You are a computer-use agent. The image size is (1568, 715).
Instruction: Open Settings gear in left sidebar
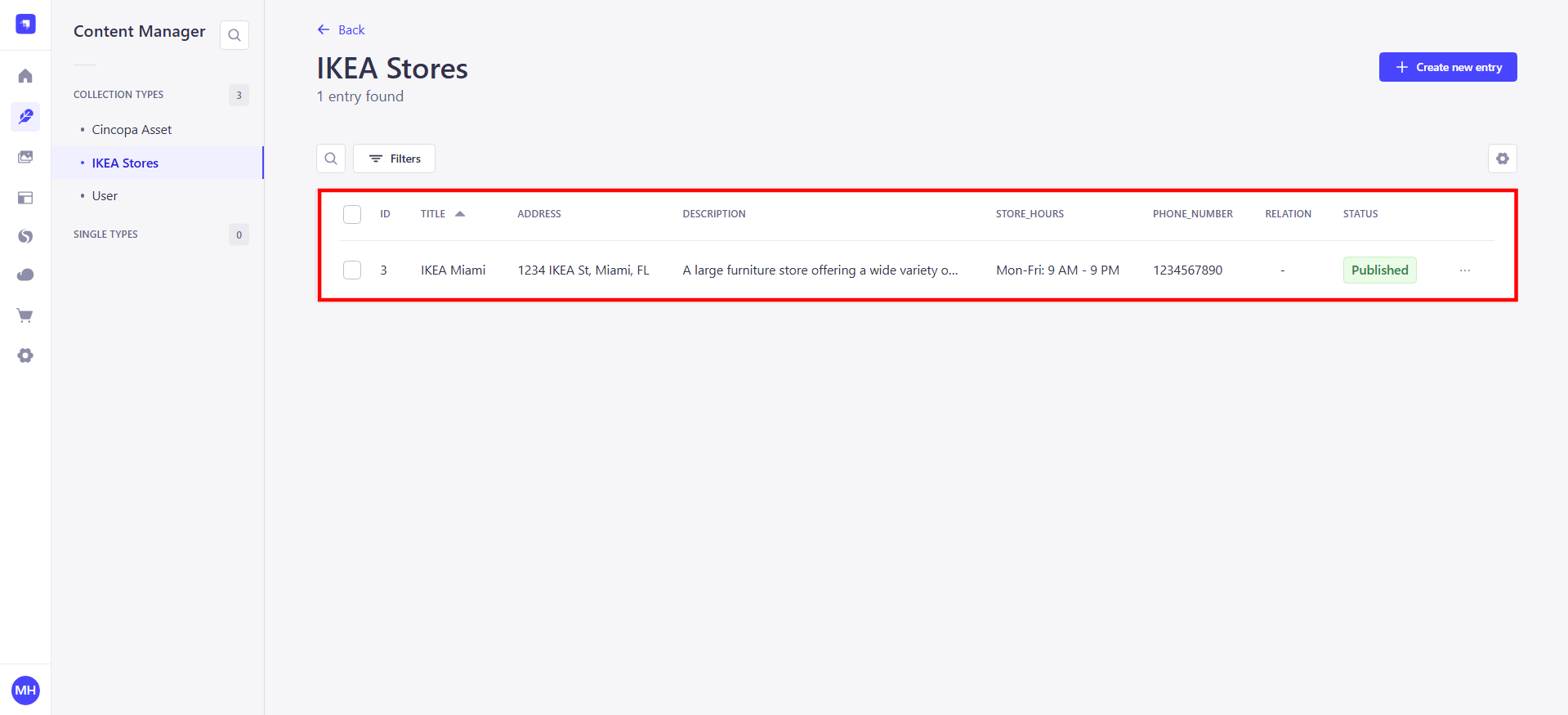pyautogui.click(x=25, y=355)
